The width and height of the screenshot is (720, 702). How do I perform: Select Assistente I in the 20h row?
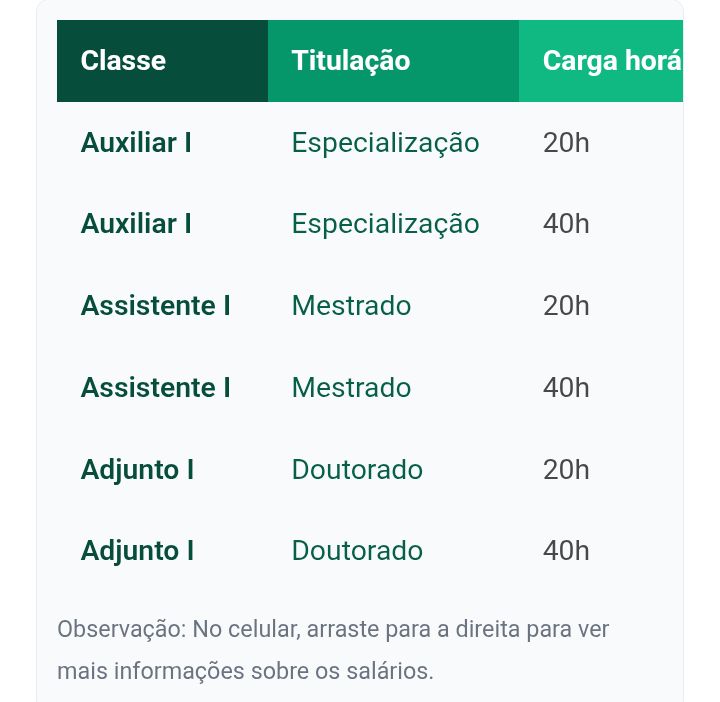point(155,306)
